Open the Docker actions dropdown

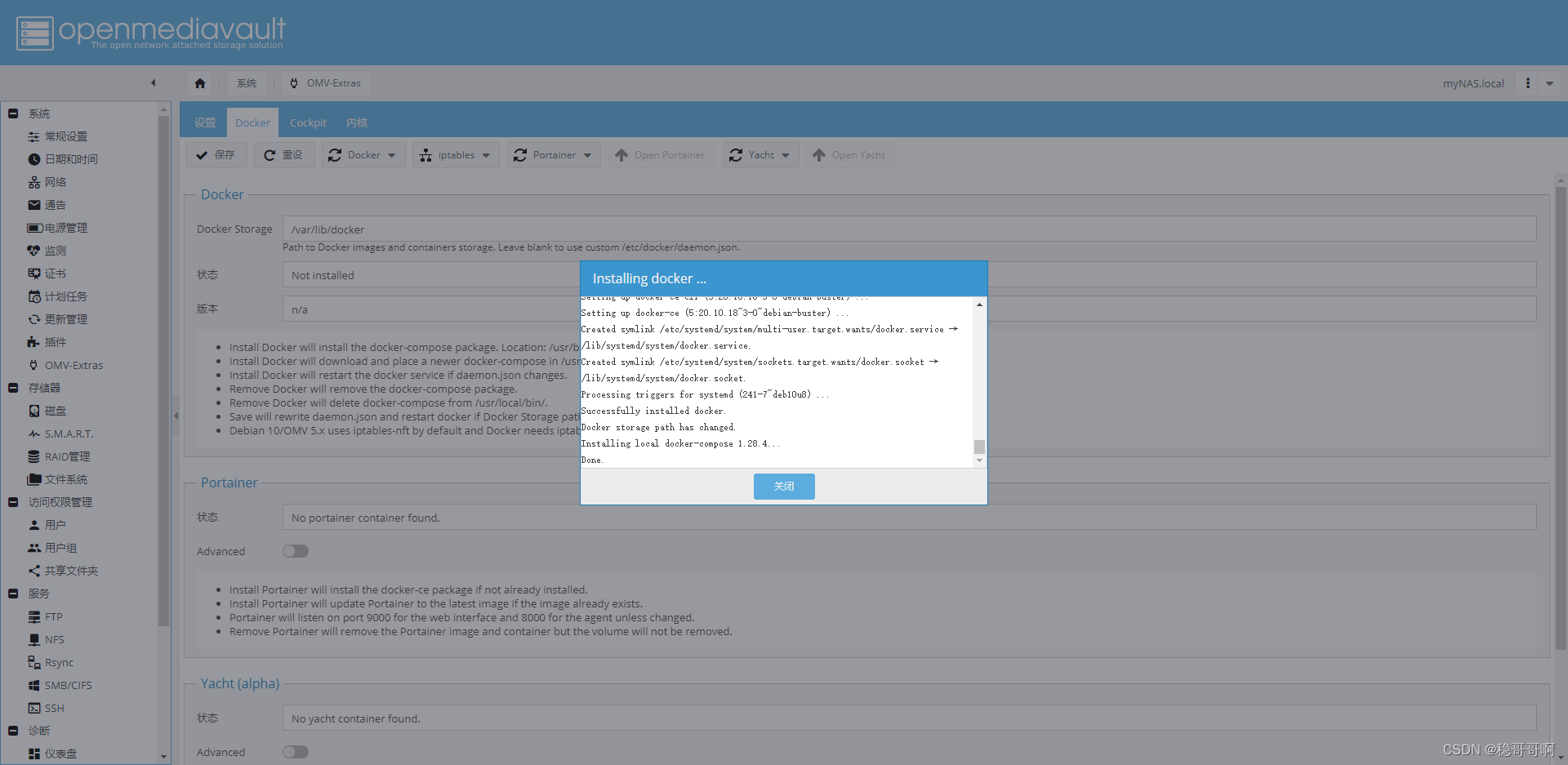click(x=363, y=154)
